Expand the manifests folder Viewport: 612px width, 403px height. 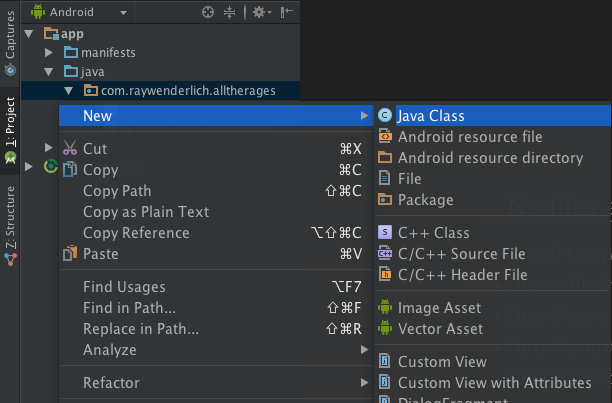click(x=48, y=52)
